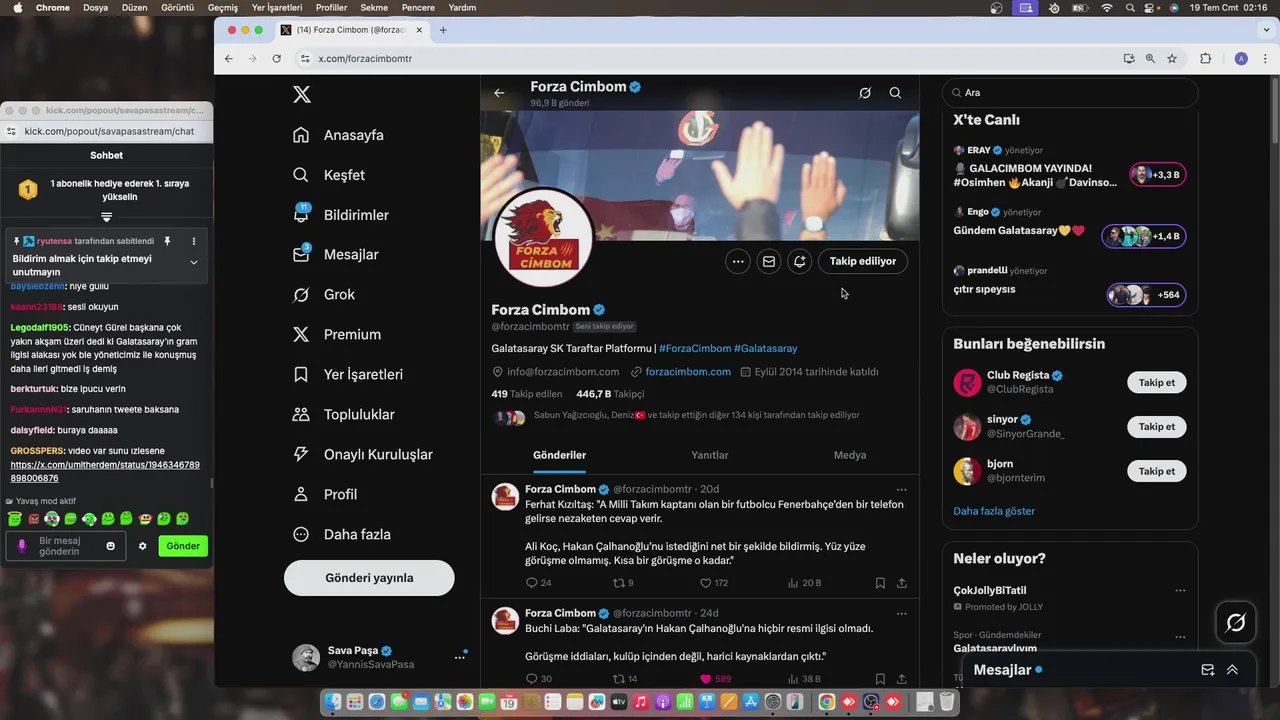Follow sinyor account
This screenshot has width=1280, height=720.
pos(1157,427)
